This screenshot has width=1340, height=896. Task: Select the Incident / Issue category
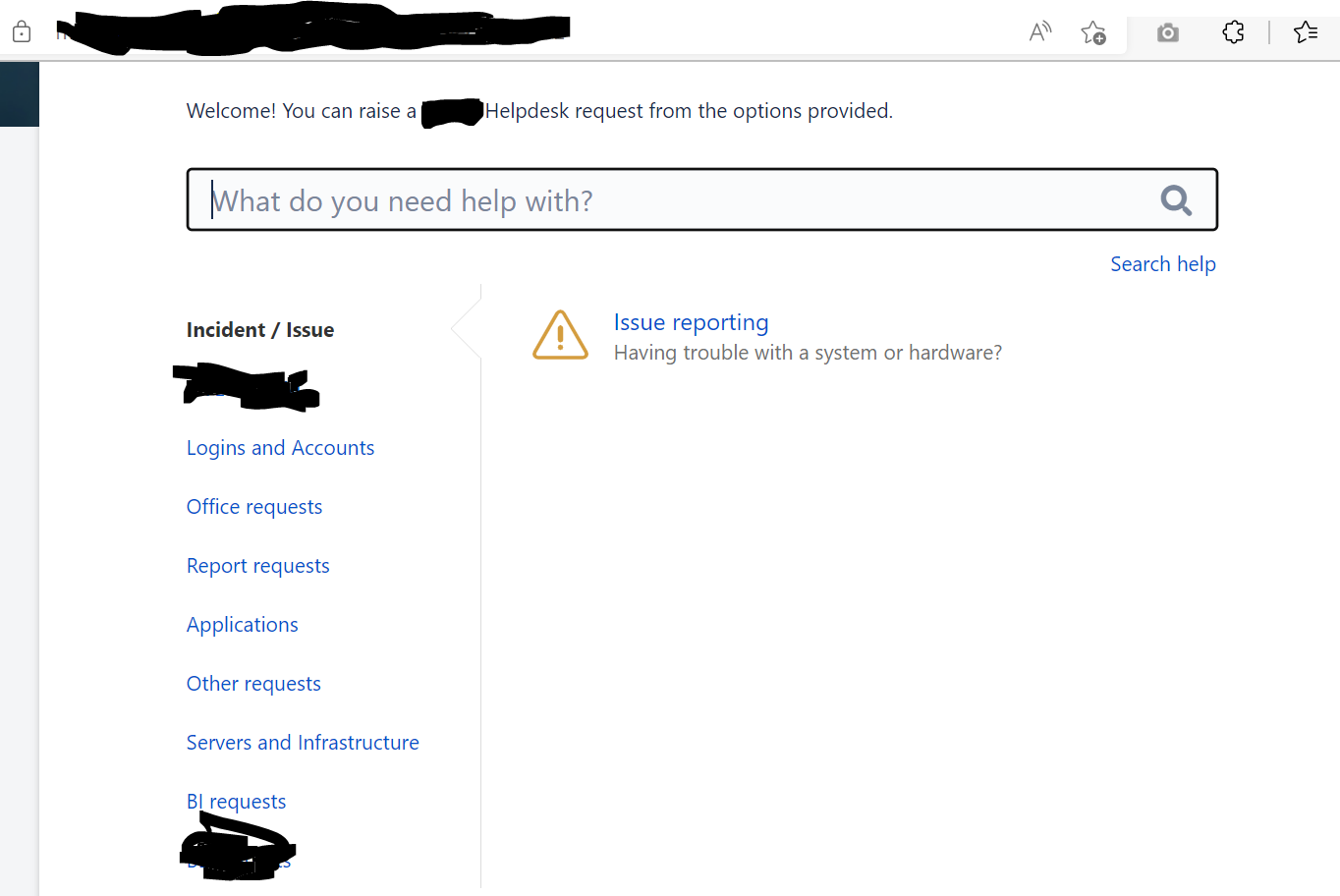tap(260, 330)
